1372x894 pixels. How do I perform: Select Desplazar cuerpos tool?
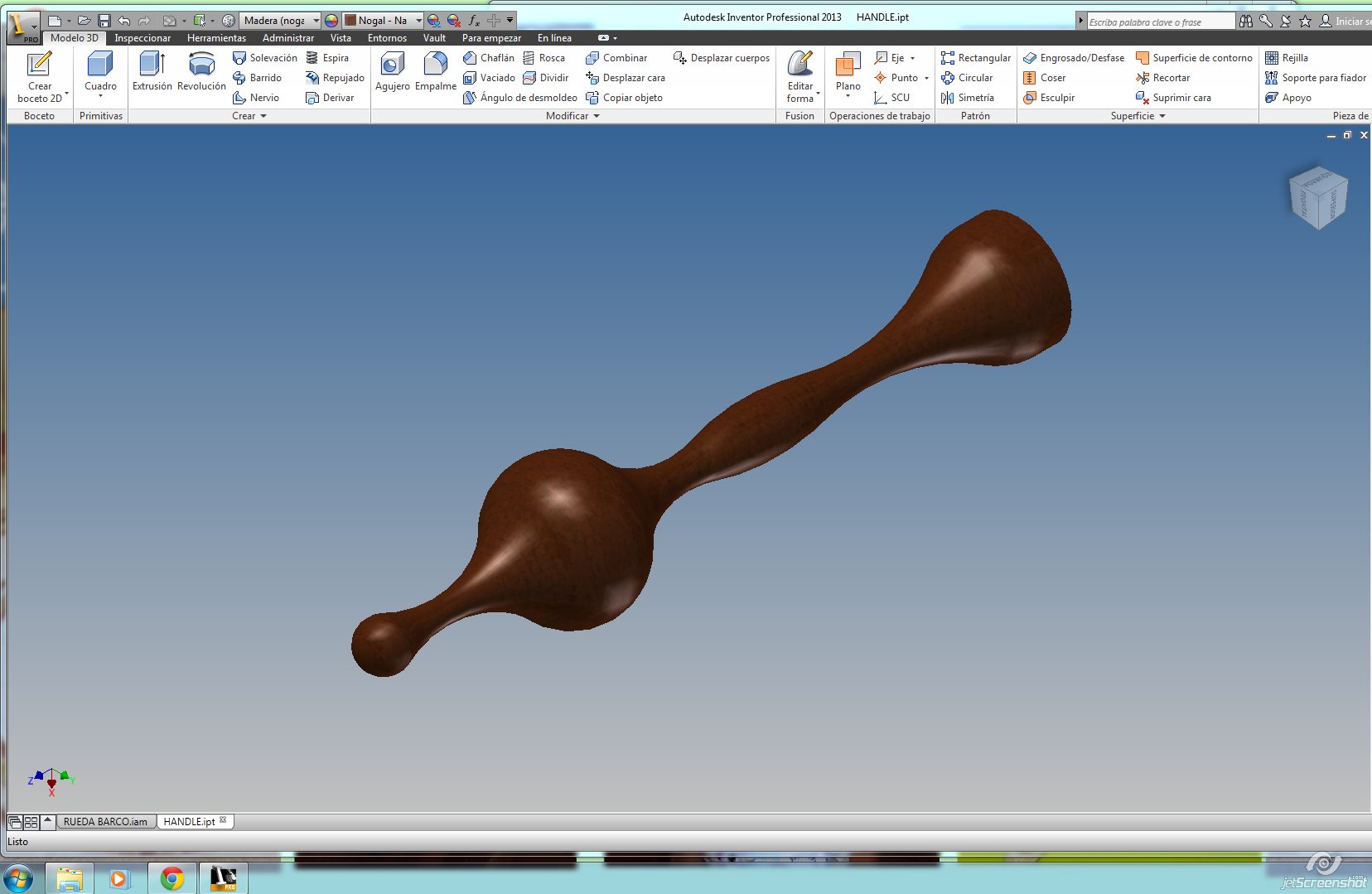pos(722,58)
